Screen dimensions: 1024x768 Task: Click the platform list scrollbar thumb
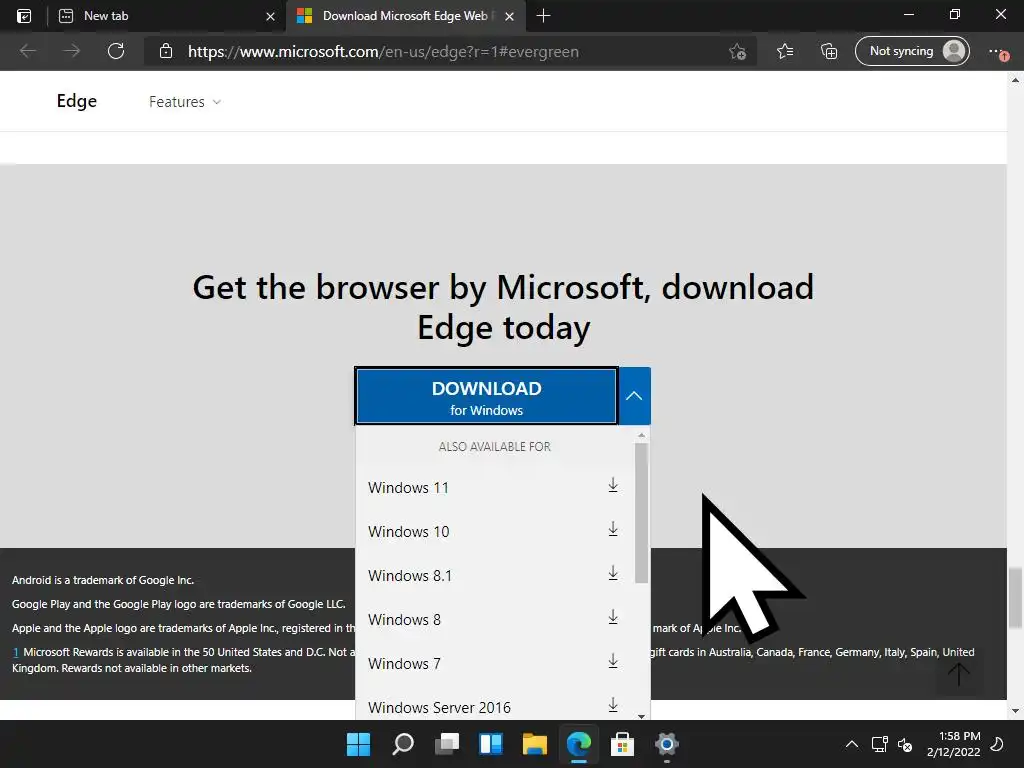pyautogui.click(x=641, y=513)
